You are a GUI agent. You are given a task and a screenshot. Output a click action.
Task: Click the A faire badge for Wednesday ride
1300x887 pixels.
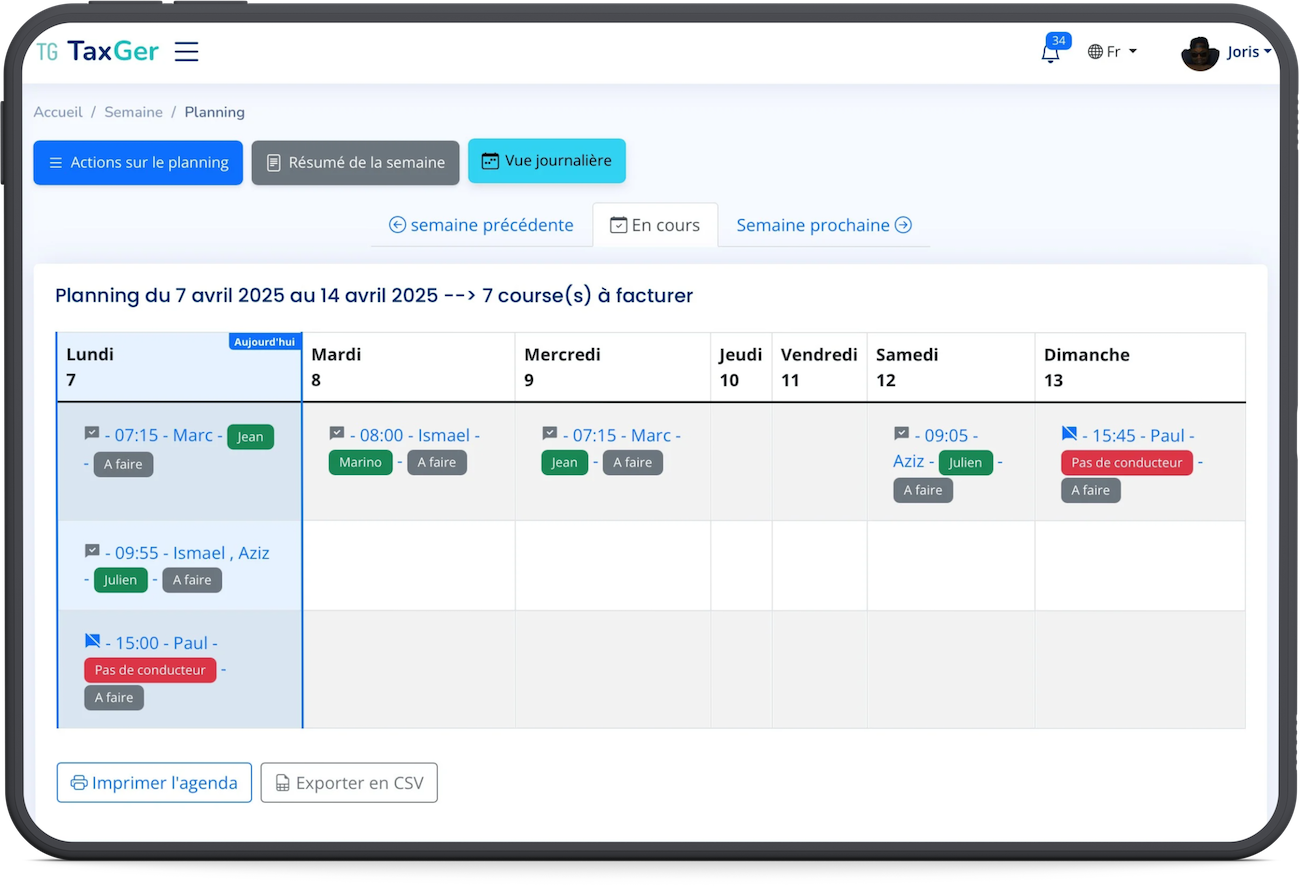click(x=633, y=462)
